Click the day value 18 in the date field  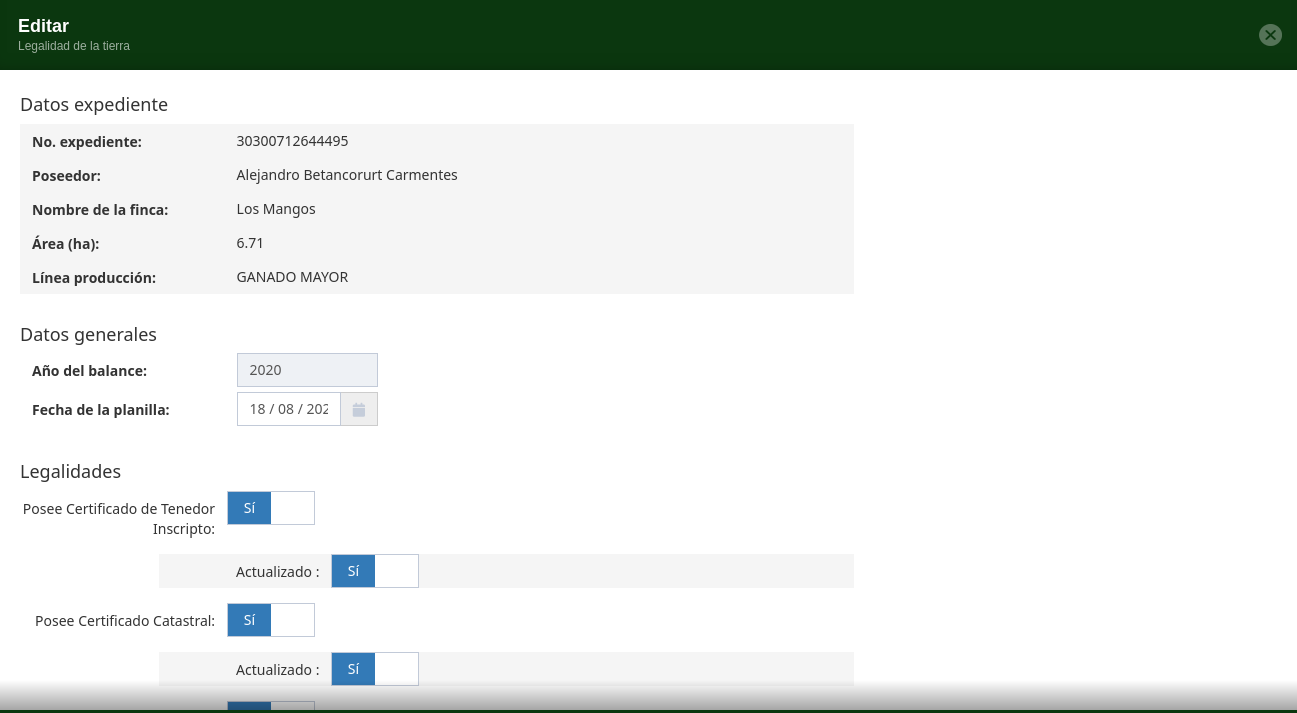pos(258,409)
